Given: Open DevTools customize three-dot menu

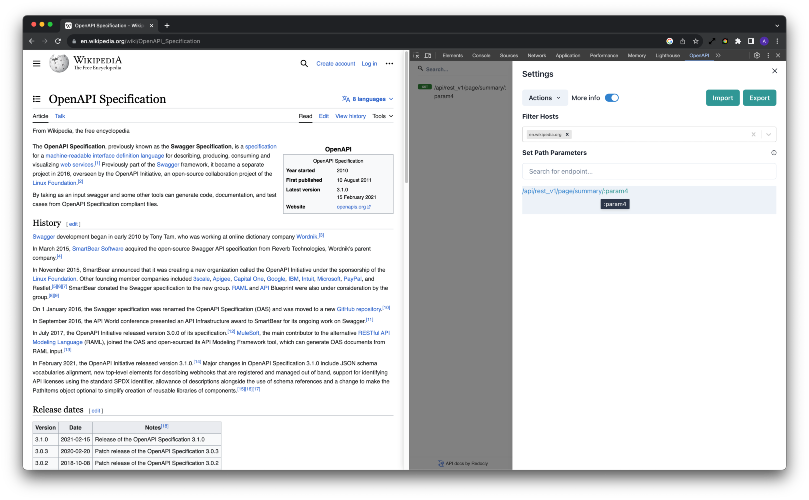Looking at the screenshot, I should (768, 55).
